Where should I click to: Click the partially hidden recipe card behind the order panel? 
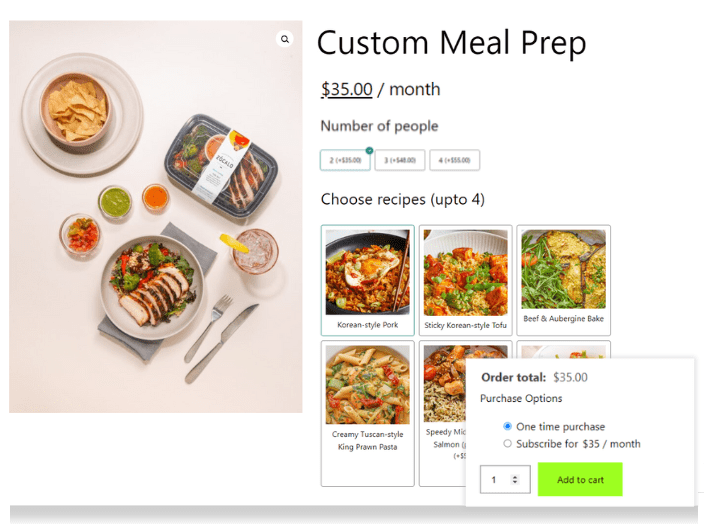[x=564, y=350]
